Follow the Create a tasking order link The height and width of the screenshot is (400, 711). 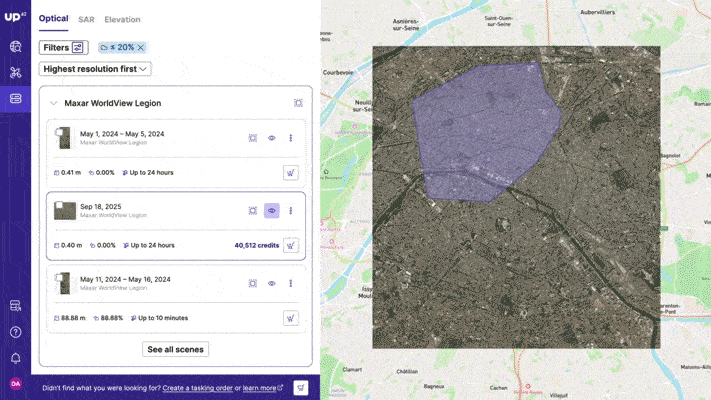click(x=197, y=388)
